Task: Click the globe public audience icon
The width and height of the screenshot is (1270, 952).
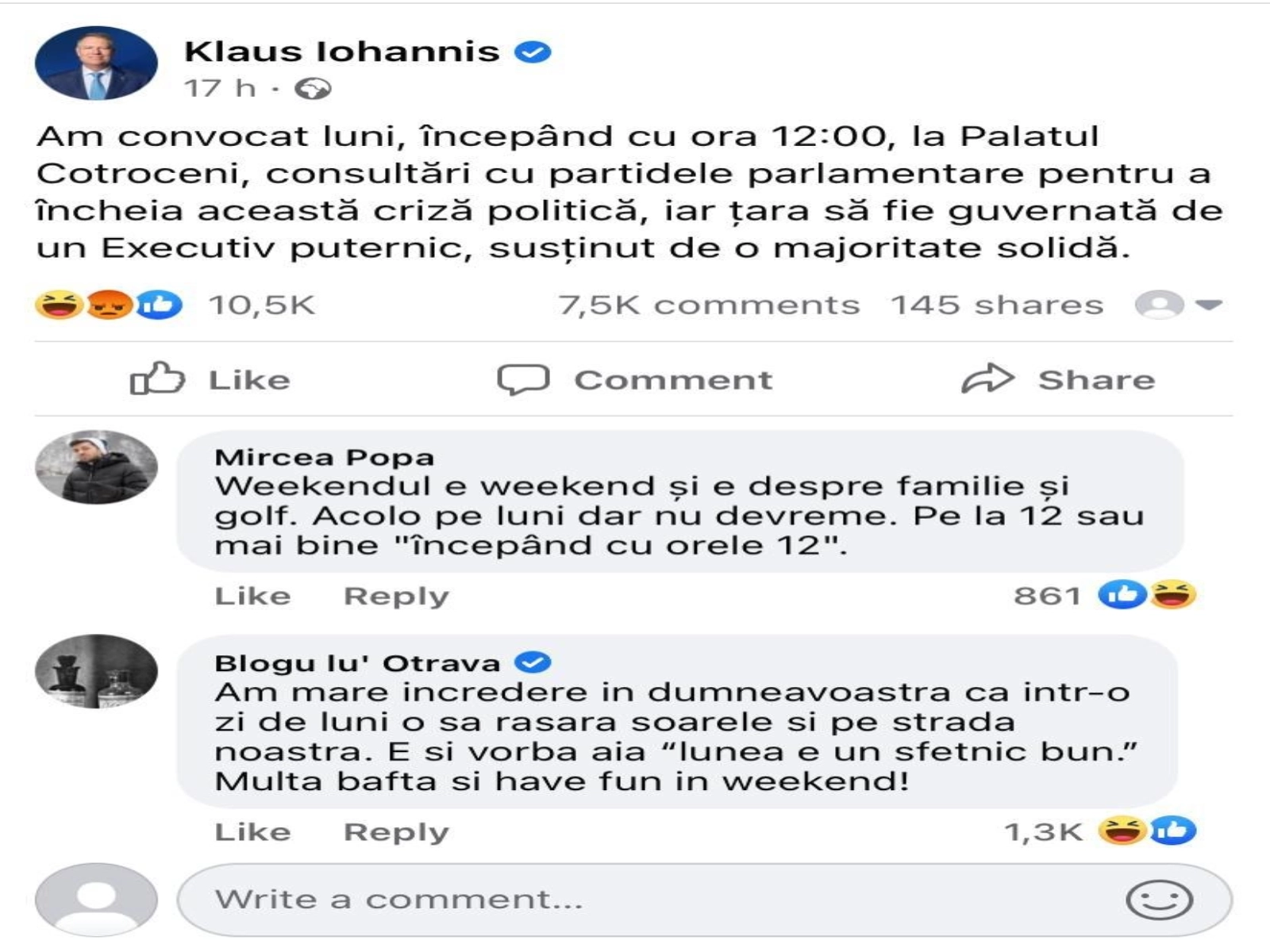Action: pyautogui.click(x=313, y=88)
